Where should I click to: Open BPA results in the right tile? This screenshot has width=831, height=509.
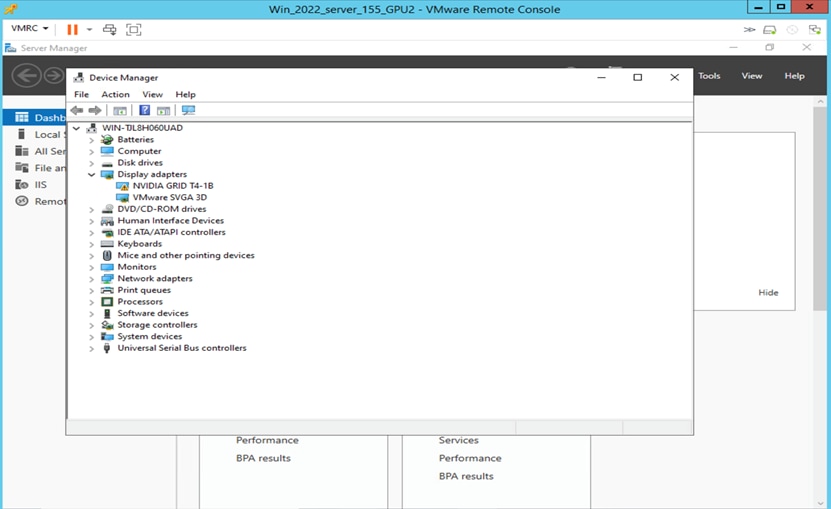pyautogui.click(x=466, y=476)
